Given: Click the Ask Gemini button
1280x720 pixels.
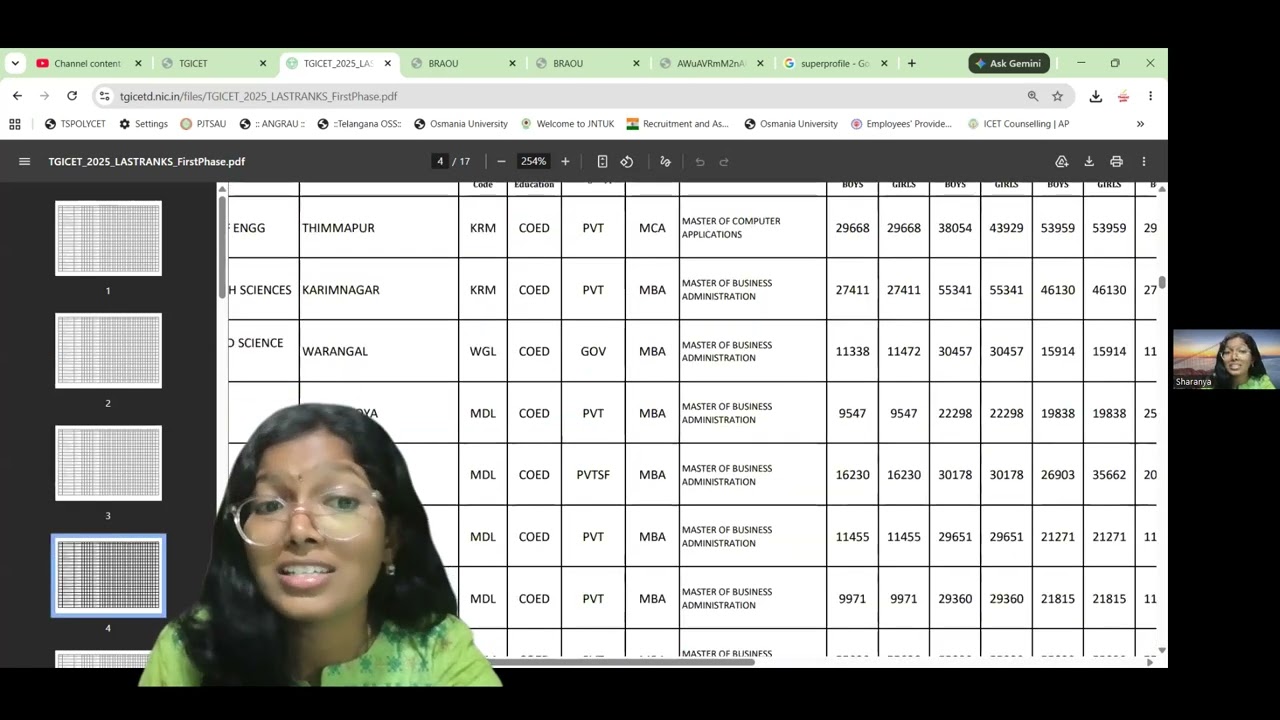Looking at the screenshot, I should pyautogui.click(x=1009, y=63).
